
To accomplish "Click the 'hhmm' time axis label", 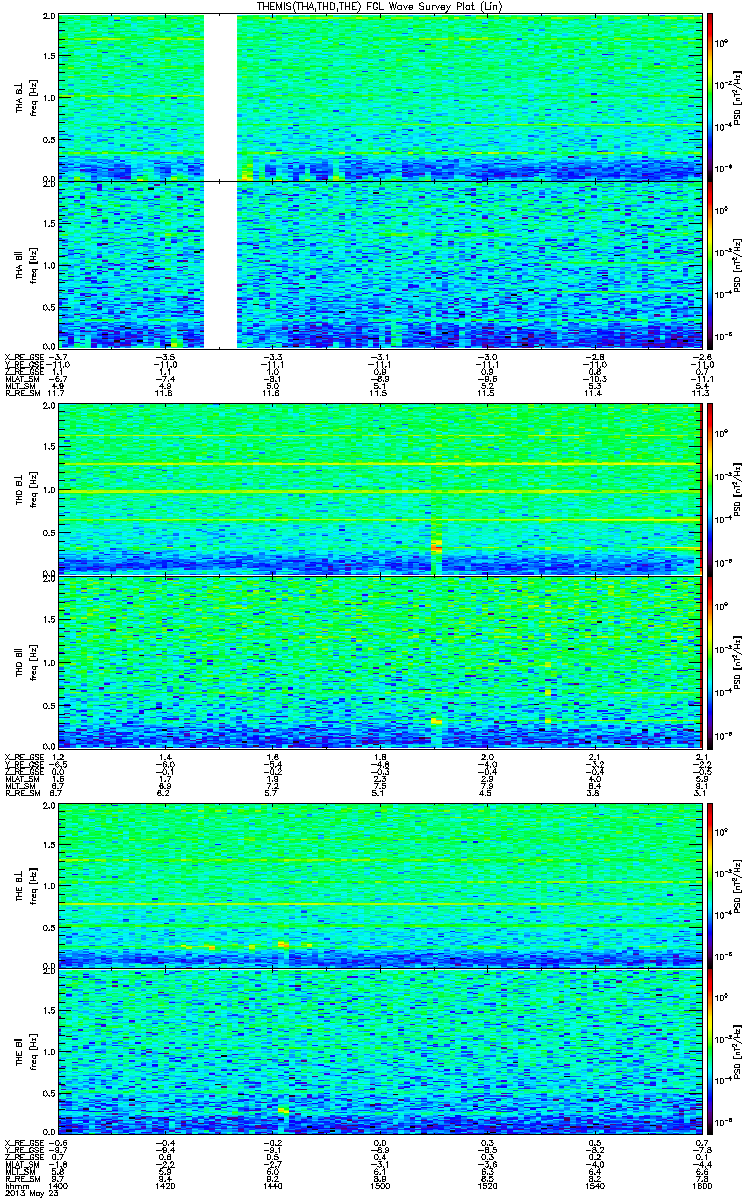I will tap(17, 1187).
